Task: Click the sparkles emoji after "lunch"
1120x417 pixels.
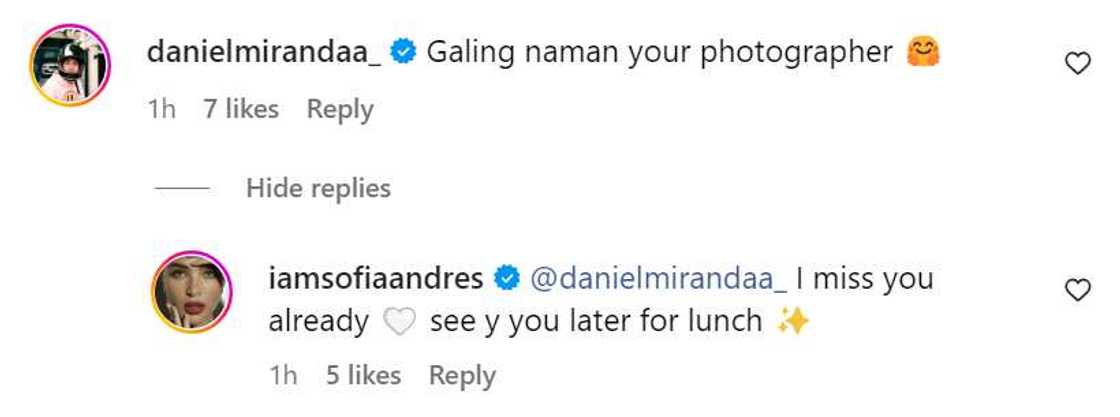Action: [792, 322]
